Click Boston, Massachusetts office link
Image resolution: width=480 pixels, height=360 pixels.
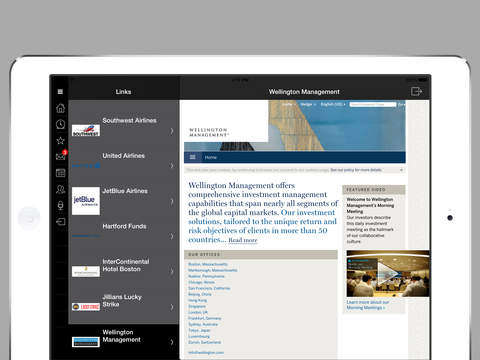coord(208,264)
